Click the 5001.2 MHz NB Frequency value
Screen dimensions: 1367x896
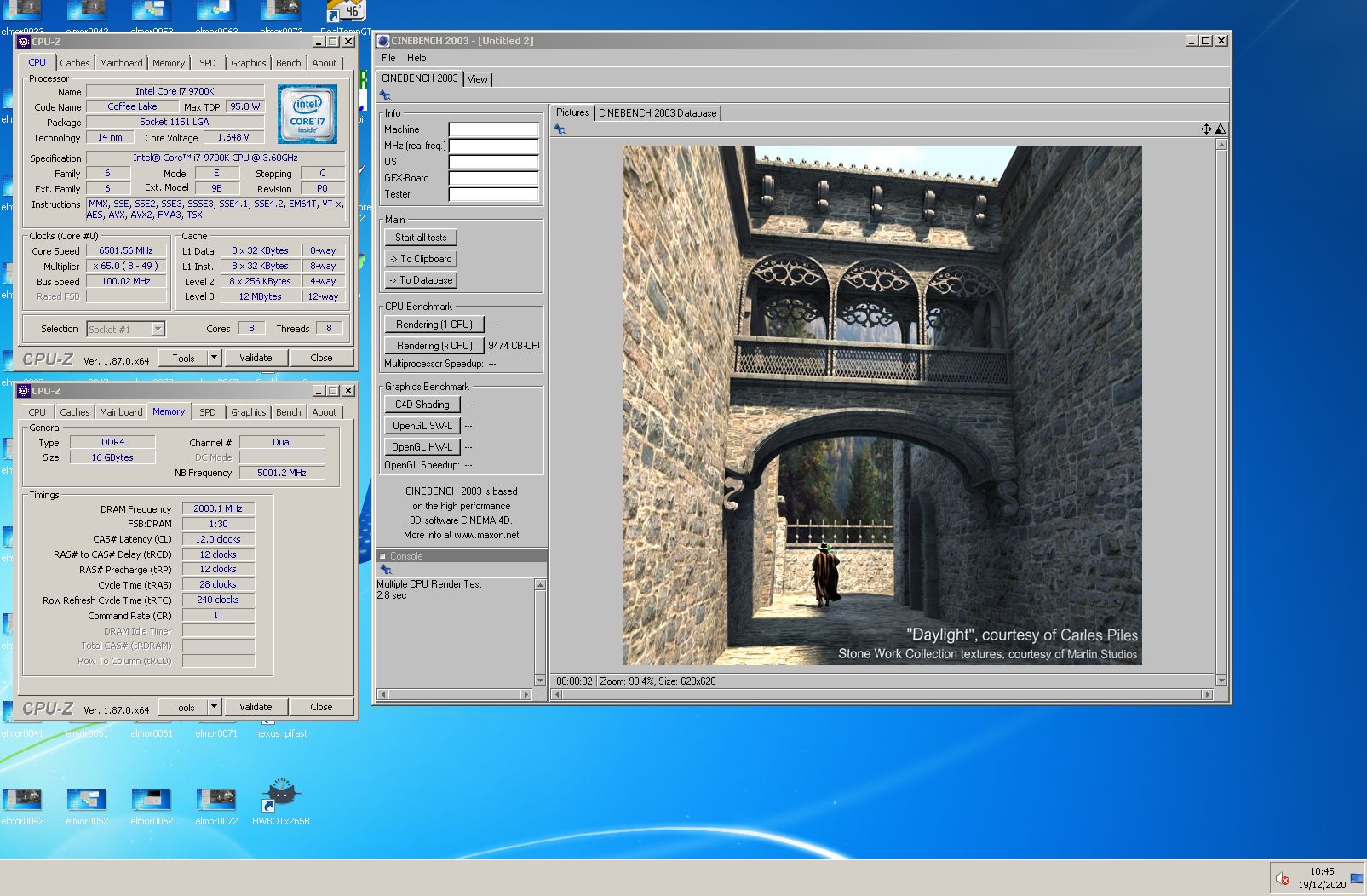[282, 473]
